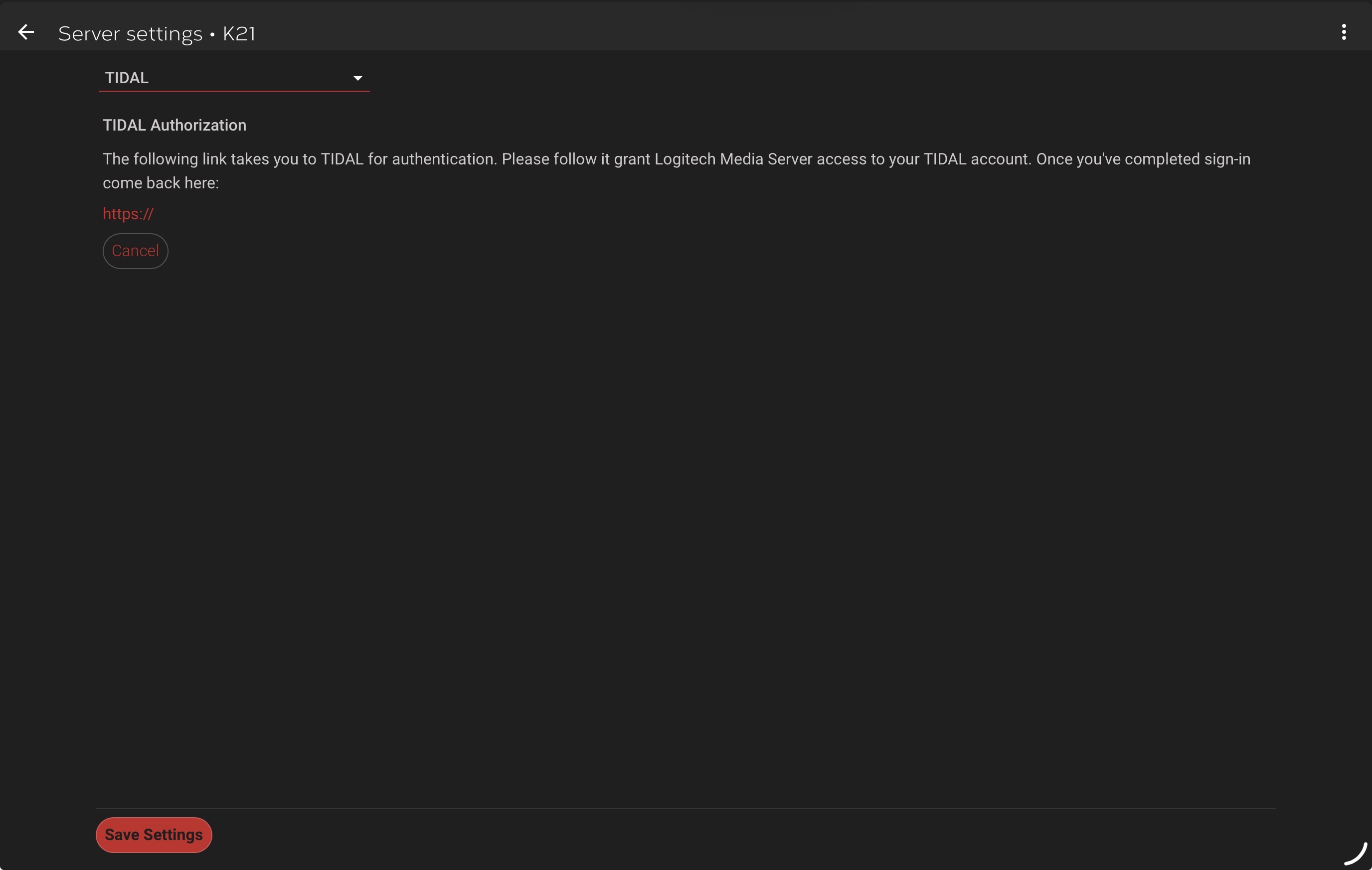Click the dropdown caret beside TIDAL
The width and height of the screenshot is (1372, 870).
click(357, 78)
